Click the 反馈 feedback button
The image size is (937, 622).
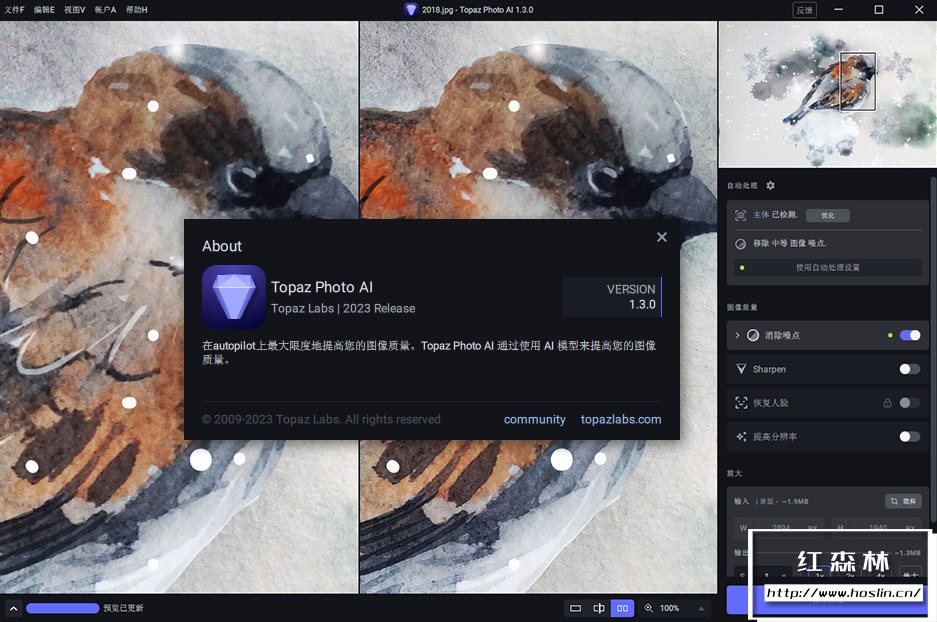coord(804,10)
